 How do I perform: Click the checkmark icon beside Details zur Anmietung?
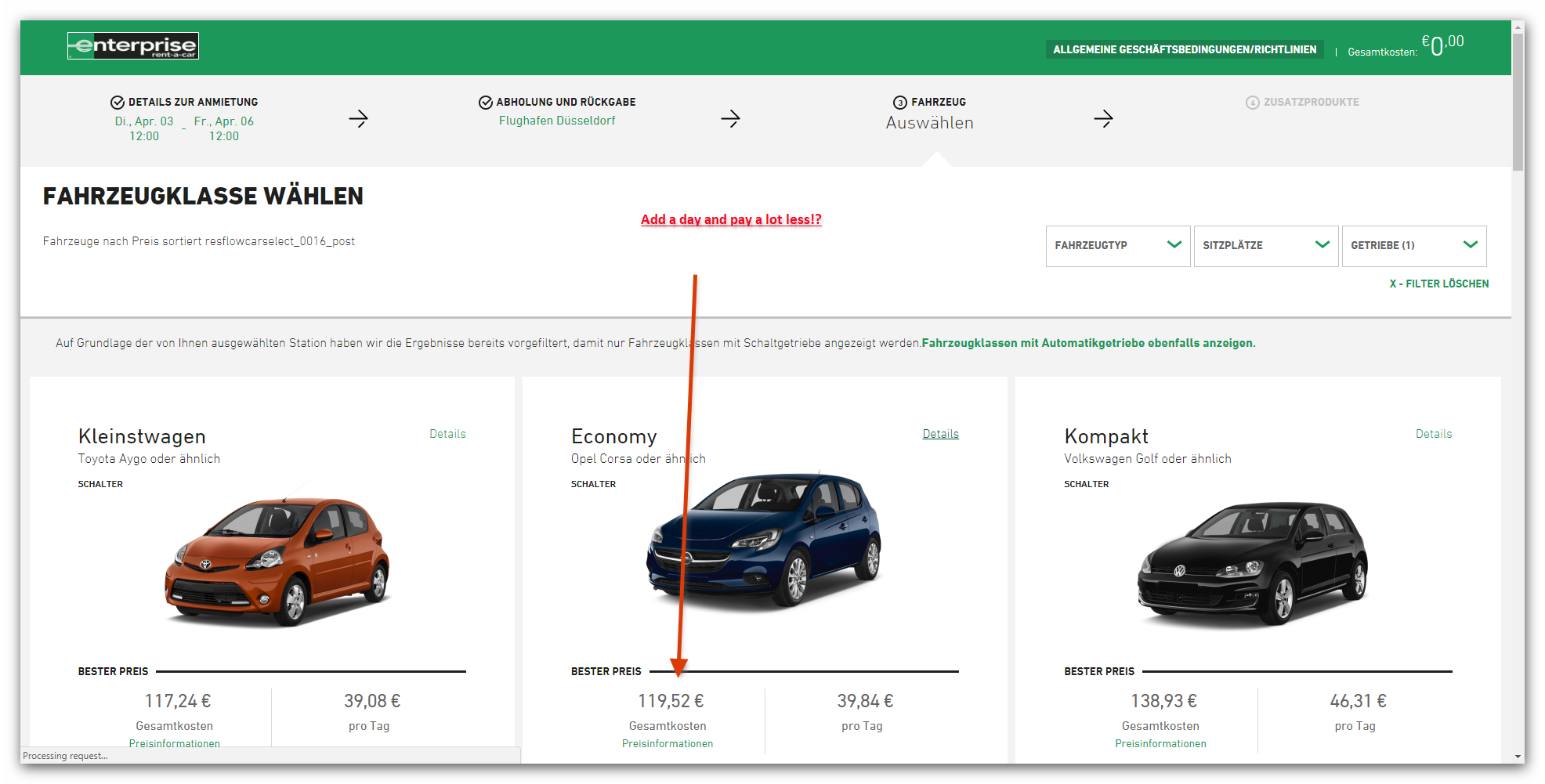(118, 103)
